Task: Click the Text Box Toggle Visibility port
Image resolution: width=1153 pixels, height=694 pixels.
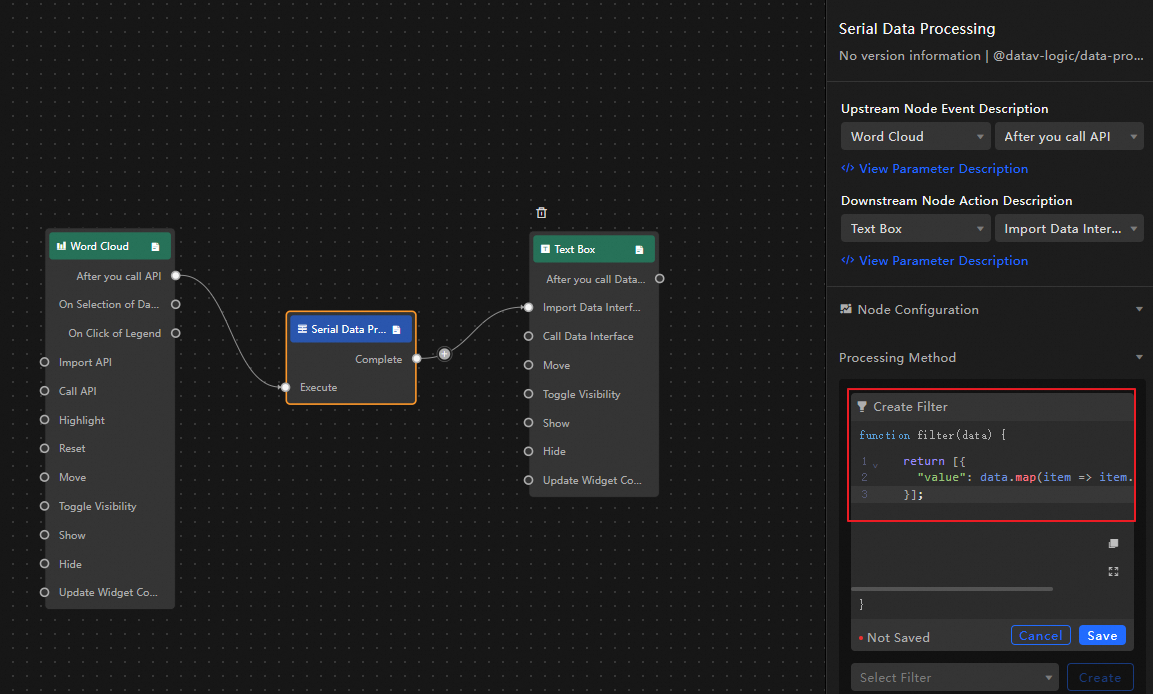Action: point(528,394)
